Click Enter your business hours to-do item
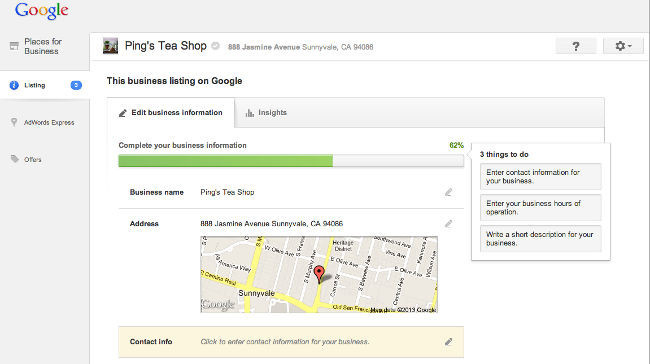Screen dimensions: 650x364 [x=541, y=208]
